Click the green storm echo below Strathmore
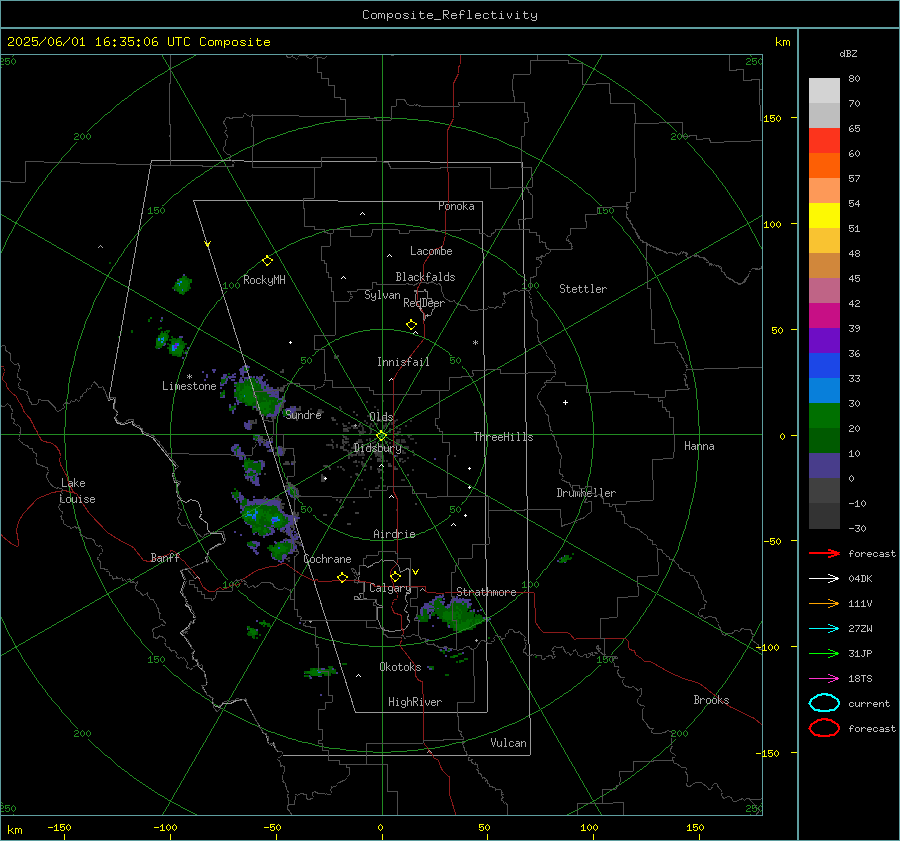Screen dimensions: 900x841 coord(452,614)
